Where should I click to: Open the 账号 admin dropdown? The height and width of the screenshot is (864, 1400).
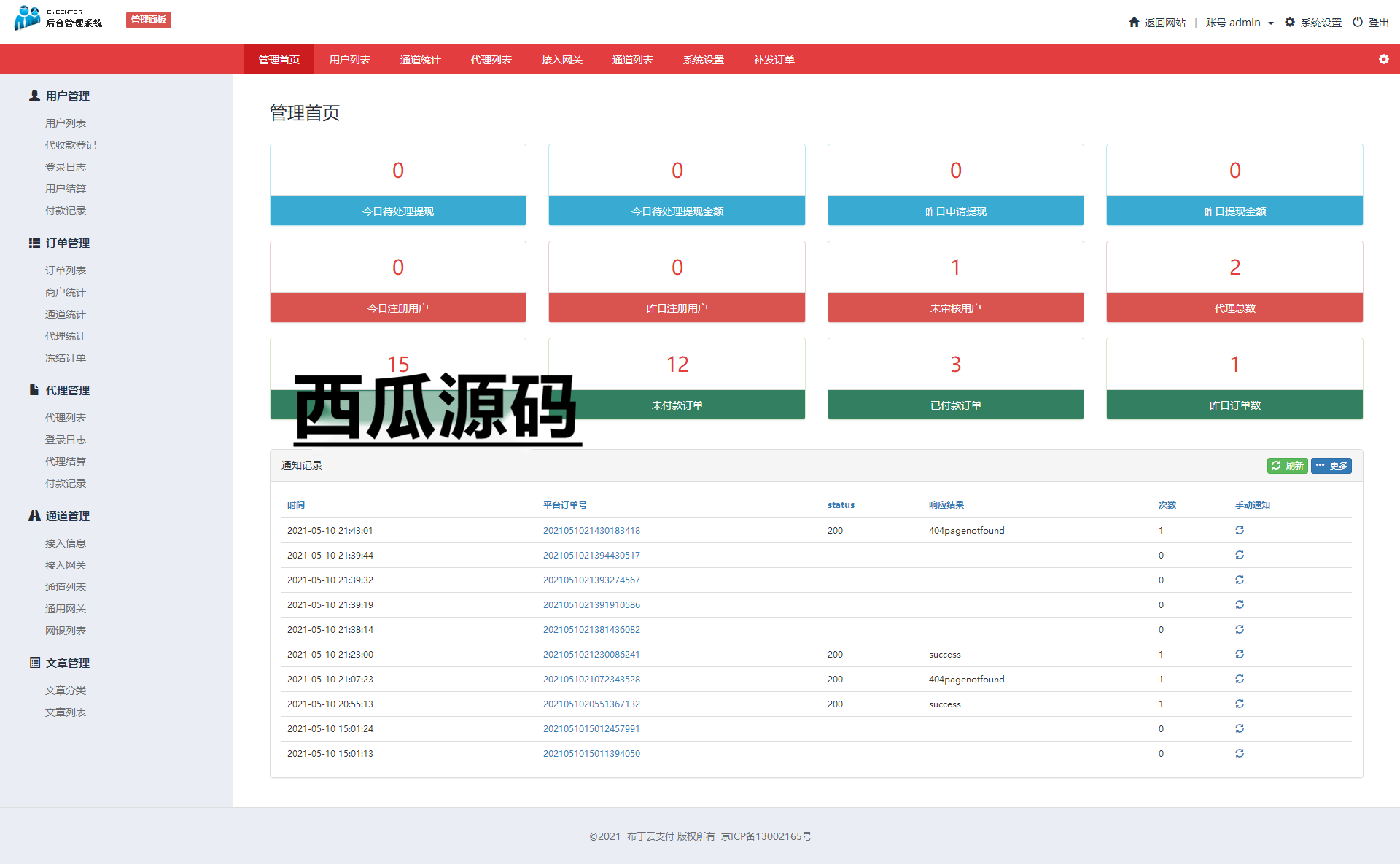1240,23
